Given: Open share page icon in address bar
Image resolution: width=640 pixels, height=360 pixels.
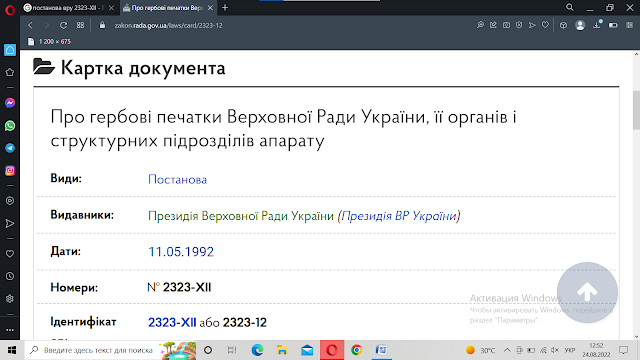Looking at the screenshot, I should click(493, 25).
